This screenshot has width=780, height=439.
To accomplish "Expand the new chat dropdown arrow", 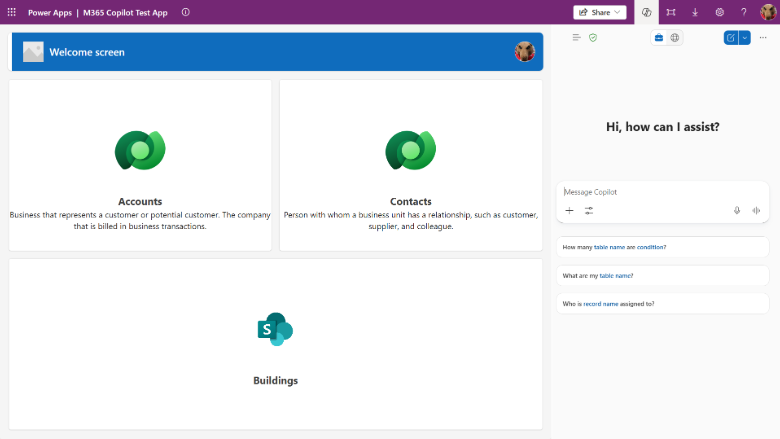I will 745,37.
